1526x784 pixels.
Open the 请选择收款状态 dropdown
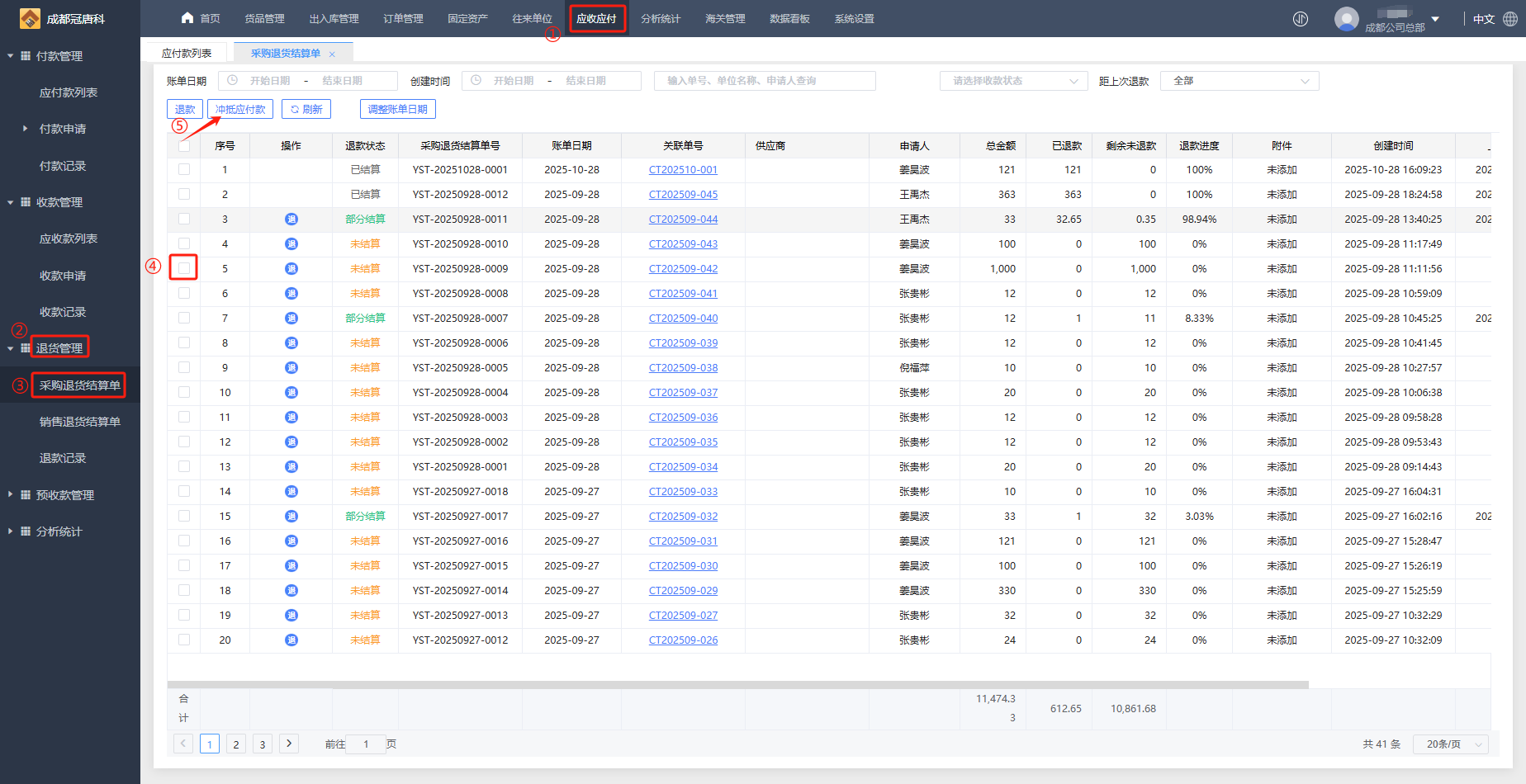1014,81
